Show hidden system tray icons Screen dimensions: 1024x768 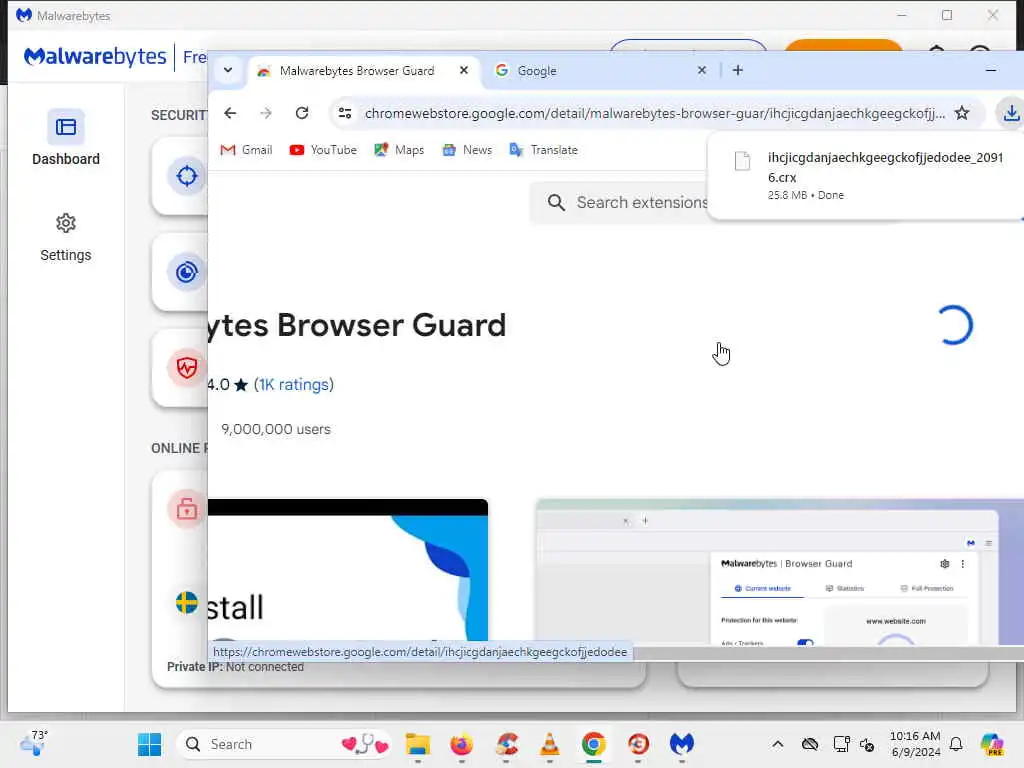pyautogui.click(x=777, y=744)
